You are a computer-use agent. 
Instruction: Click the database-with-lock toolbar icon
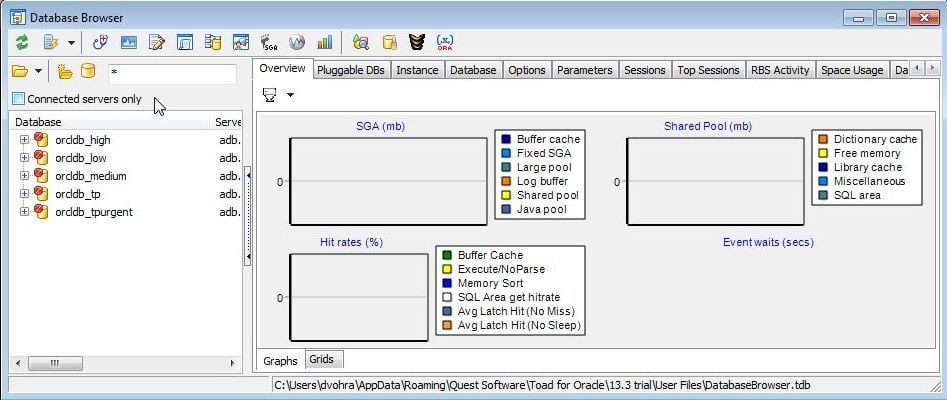(390, 42)
